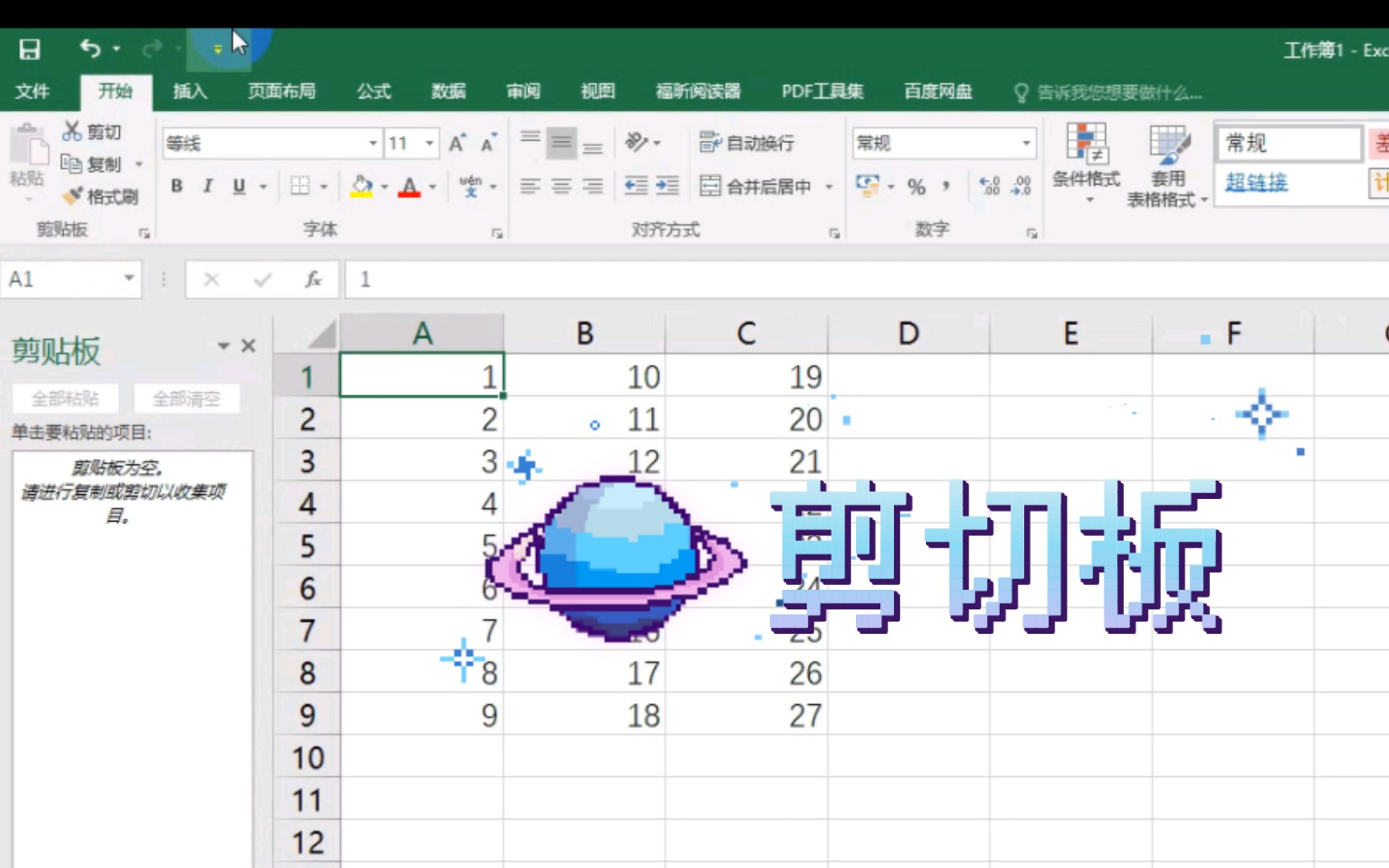Toggle underline formatting
Viewport: 1389px width, 868px height.
click(x=237, y=186)
